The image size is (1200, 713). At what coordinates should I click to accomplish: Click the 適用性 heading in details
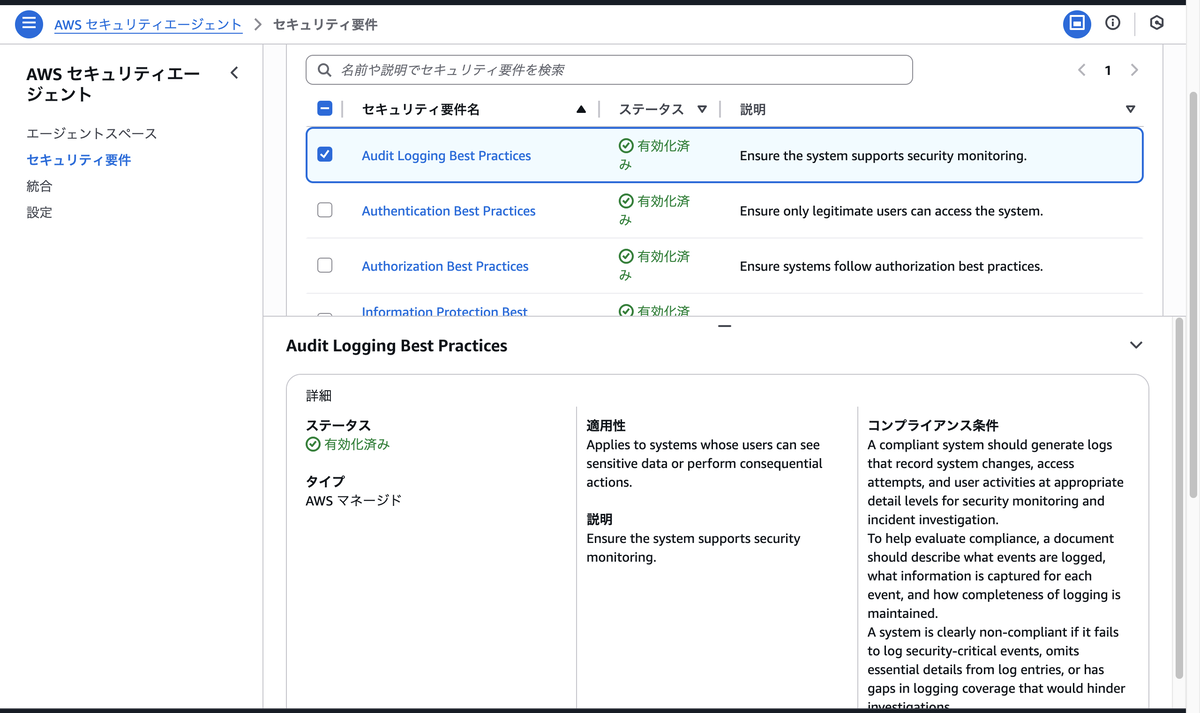[x=606, y=425]
